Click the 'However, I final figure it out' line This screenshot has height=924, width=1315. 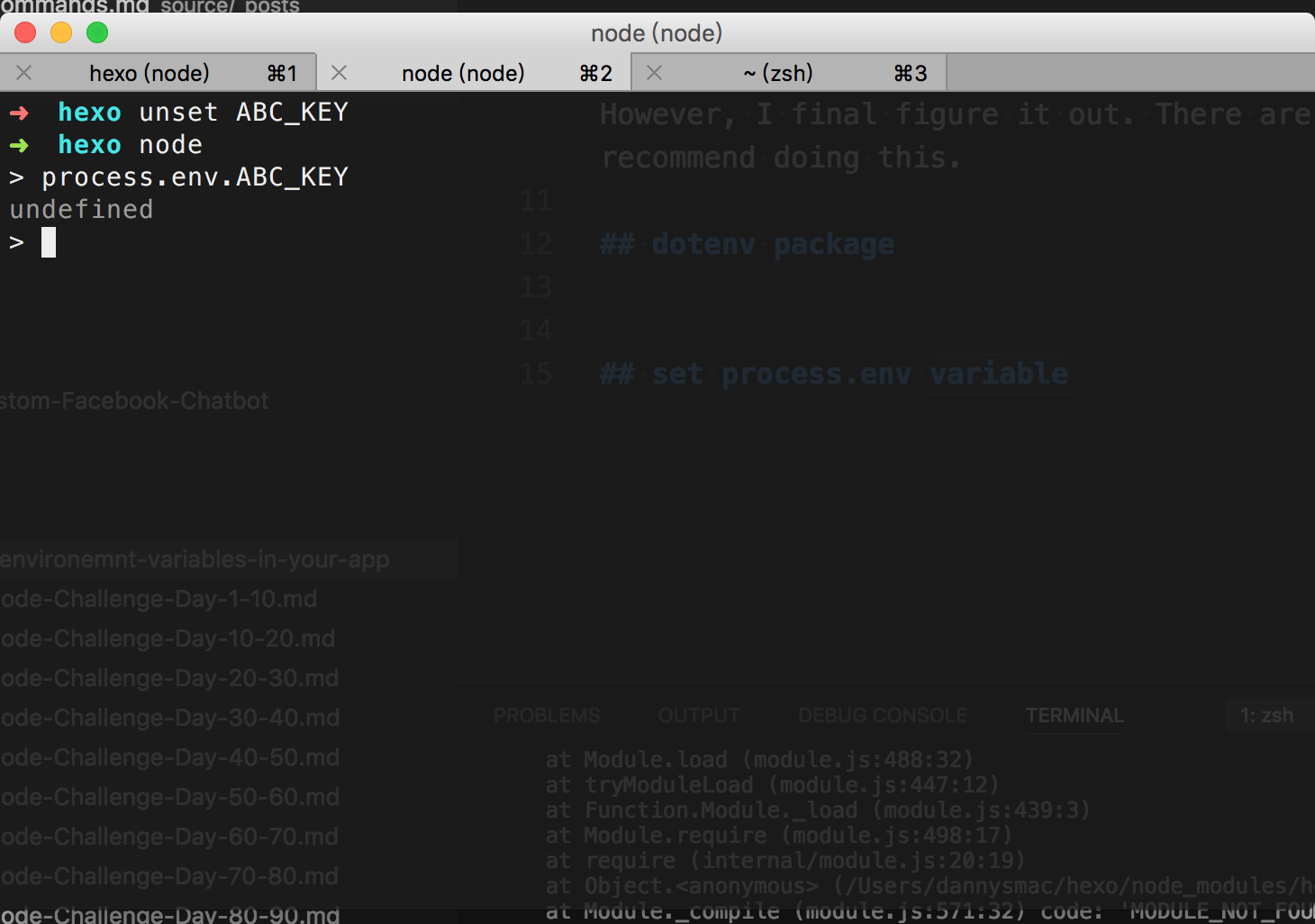pyautogui.click(x=957, y=114)
